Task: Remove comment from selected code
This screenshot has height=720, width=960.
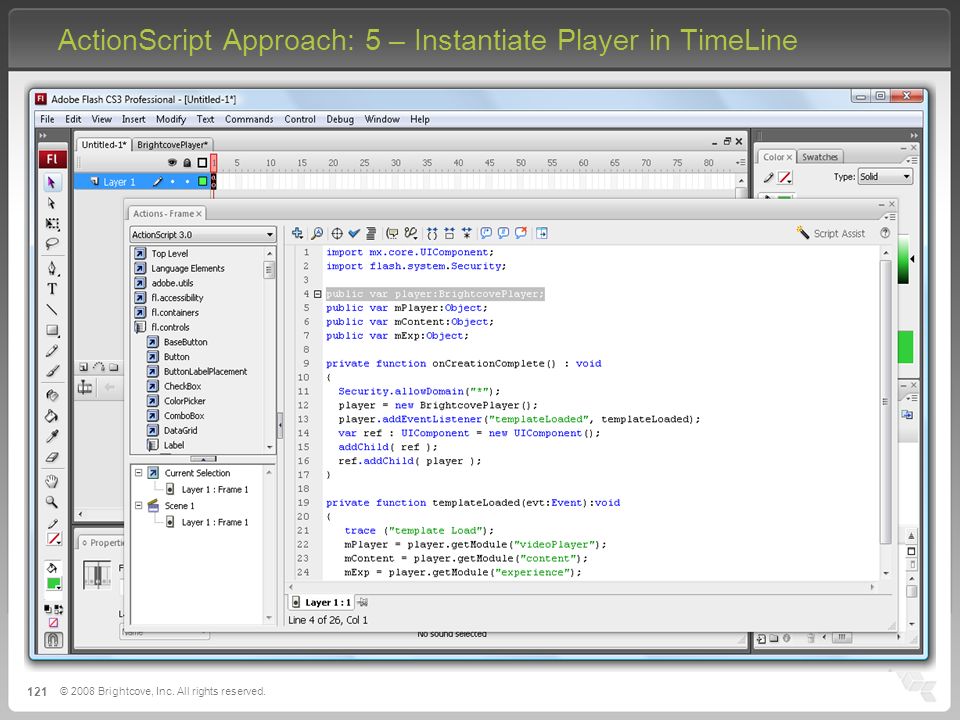Action: click(521, 233)
